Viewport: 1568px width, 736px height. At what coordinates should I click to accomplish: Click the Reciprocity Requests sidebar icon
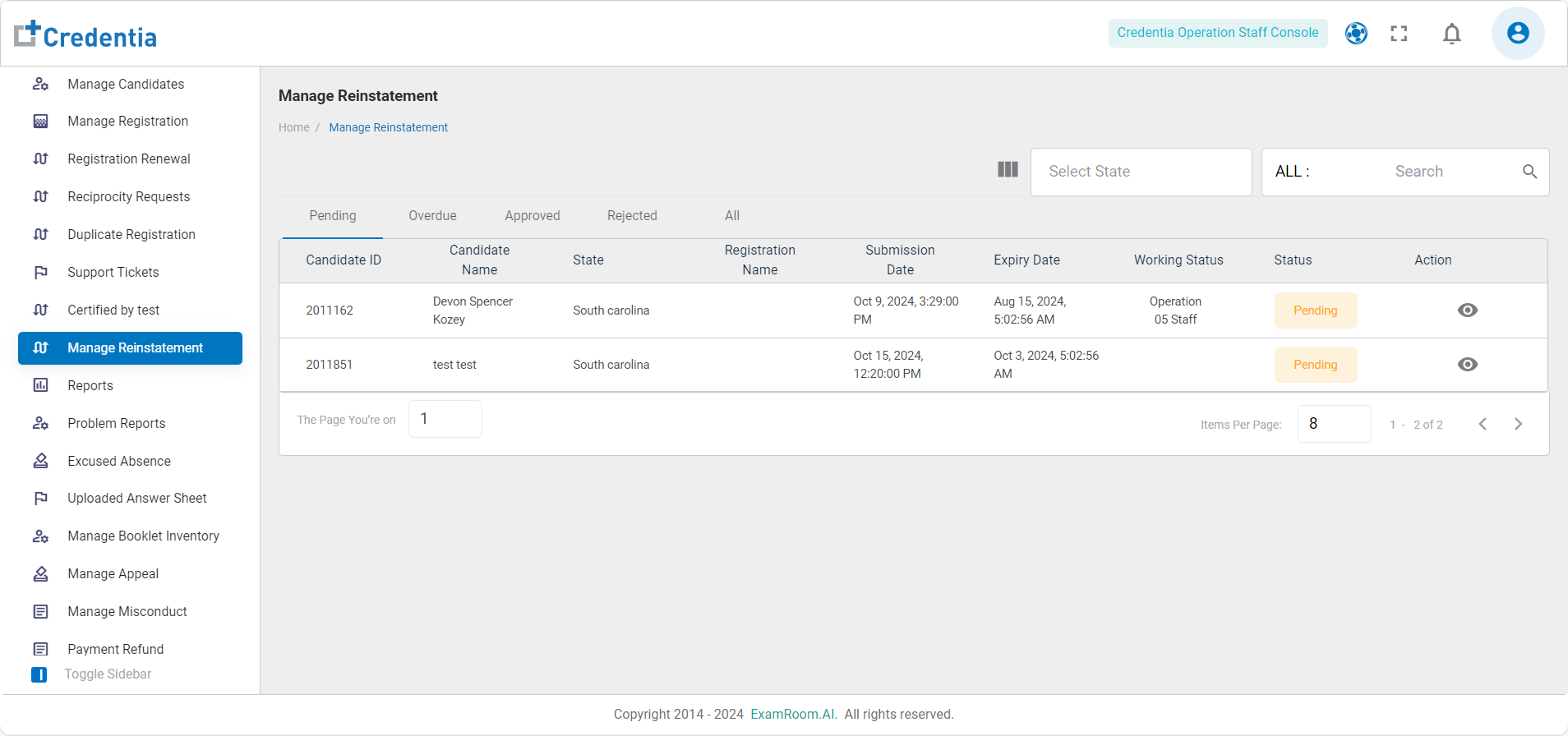pos(40,196)
